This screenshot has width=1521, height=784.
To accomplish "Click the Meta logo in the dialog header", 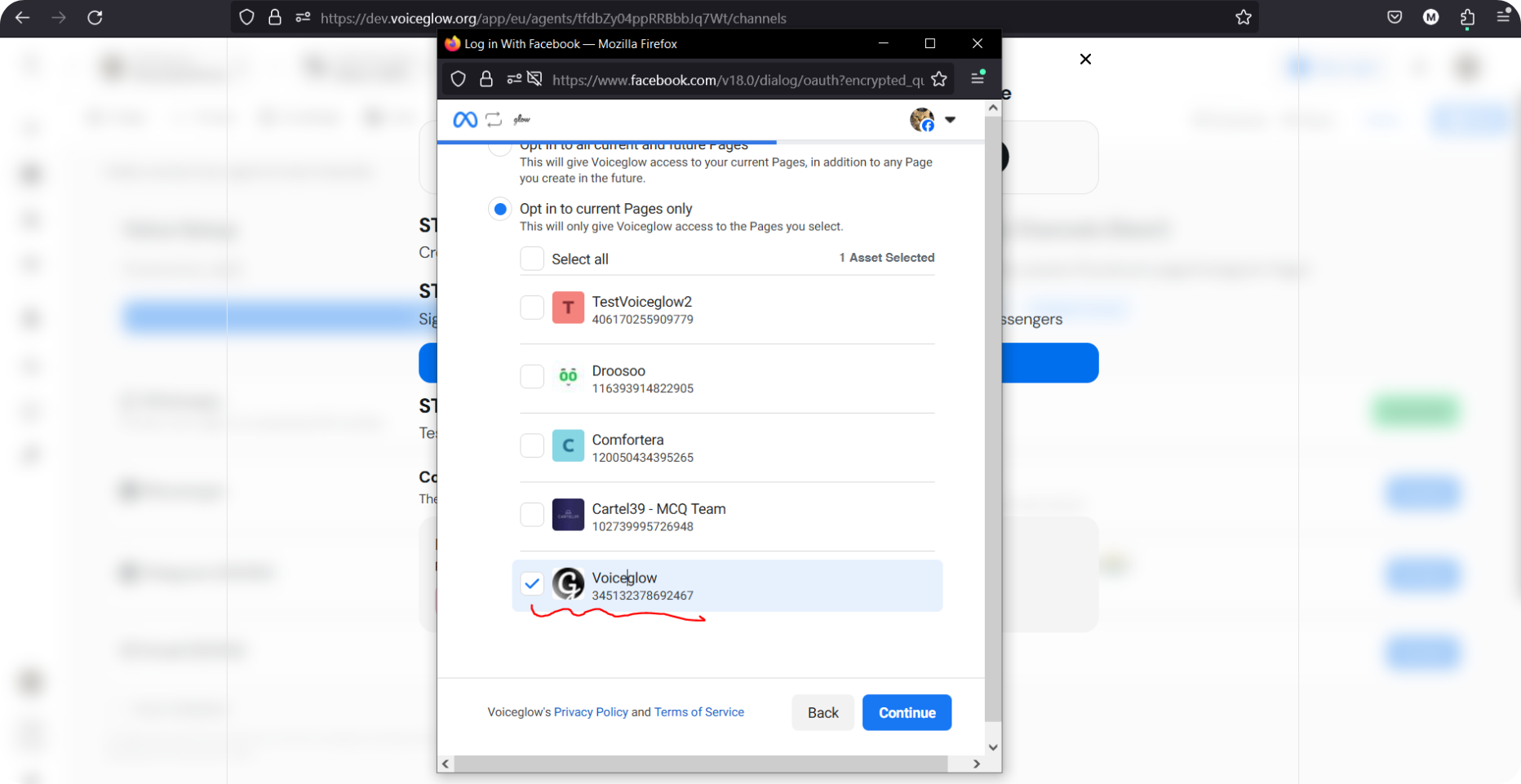I will pos(465,120).
